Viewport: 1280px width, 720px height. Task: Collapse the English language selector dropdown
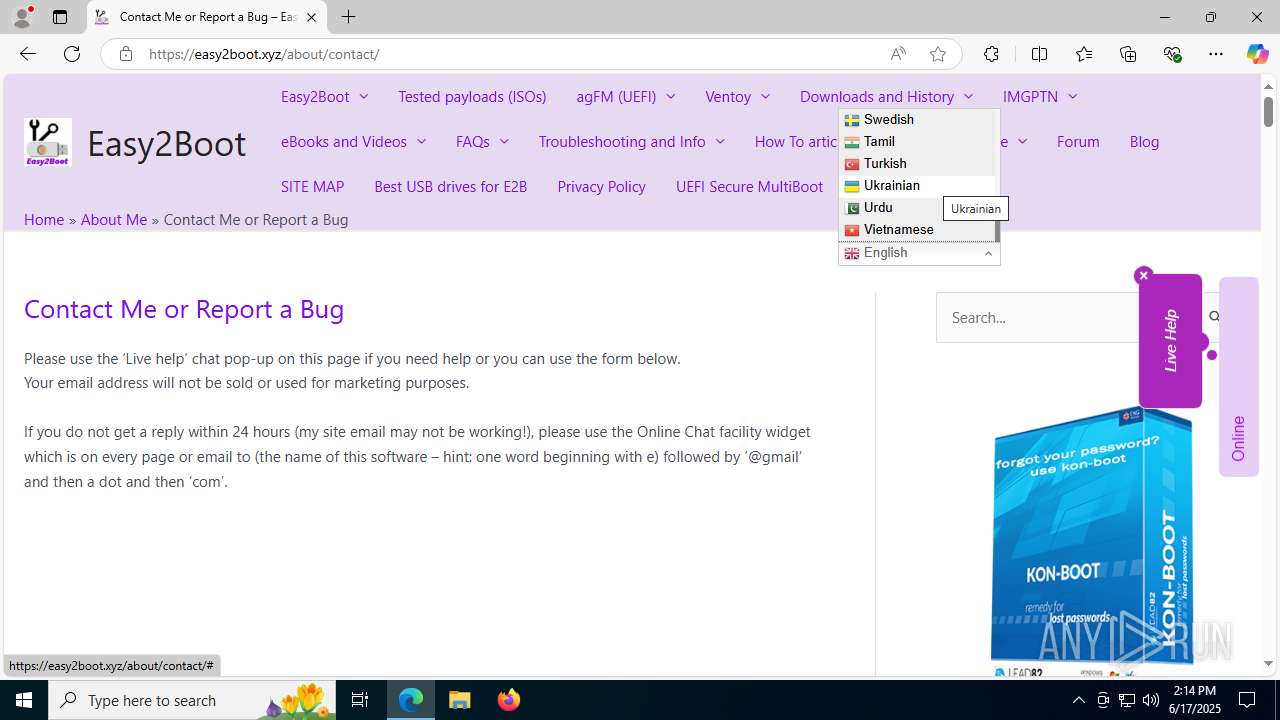[x=919, y=253]
